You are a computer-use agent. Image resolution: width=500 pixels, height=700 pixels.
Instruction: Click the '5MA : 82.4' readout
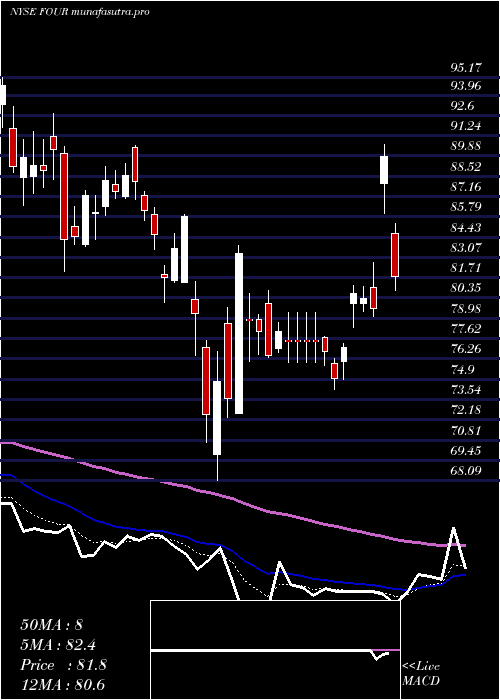point(58,645)
